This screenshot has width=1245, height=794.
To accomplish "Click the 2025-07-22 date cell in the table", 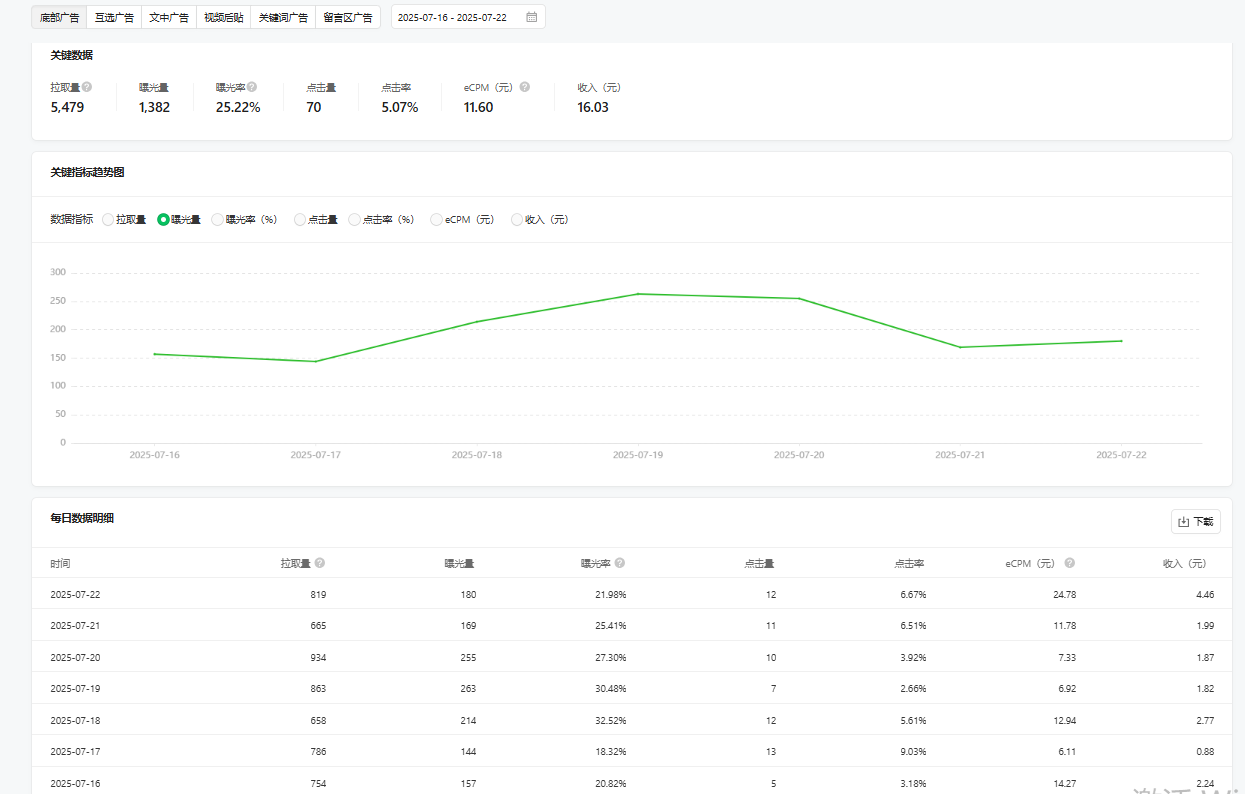I will (75, 595).
